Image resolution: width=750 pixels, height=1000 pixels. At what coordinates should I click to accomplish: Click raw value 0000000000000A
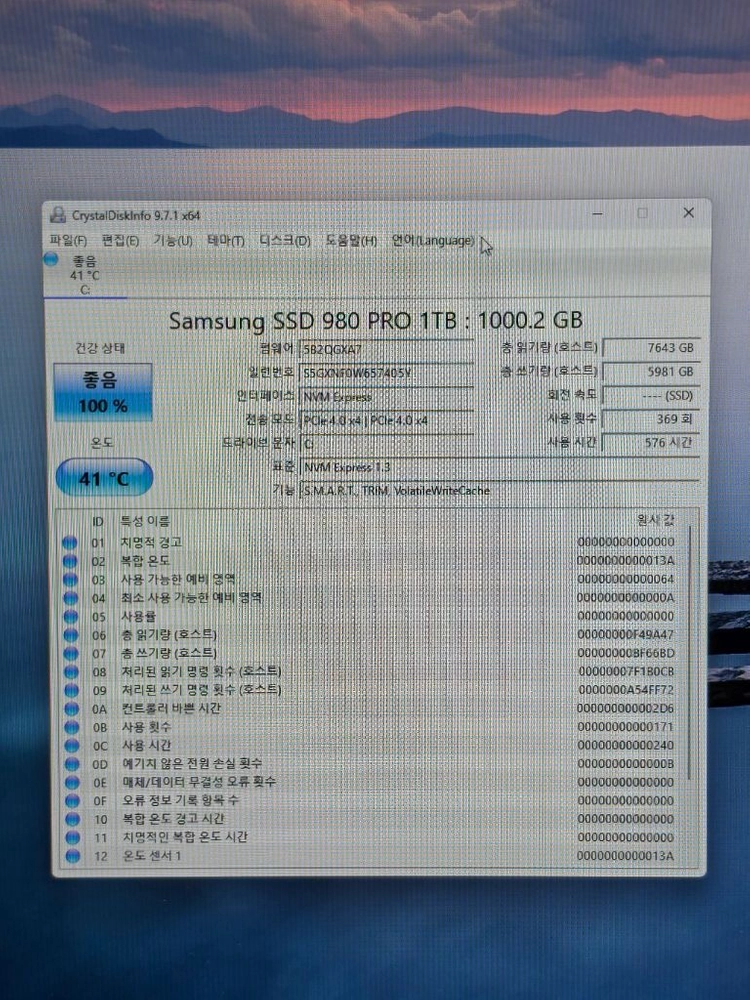pyautogui.click(x=625, y=598)
